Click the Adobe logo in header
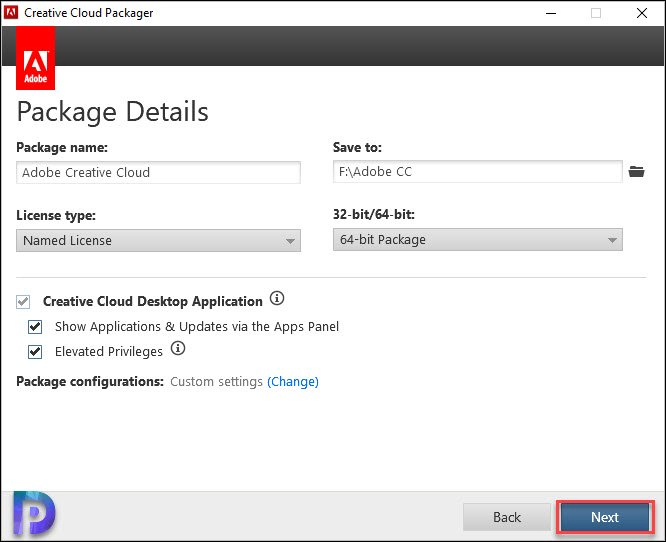The width and height of the screenshot is (666, 542). pyautogui.click(x=35, y=58)
